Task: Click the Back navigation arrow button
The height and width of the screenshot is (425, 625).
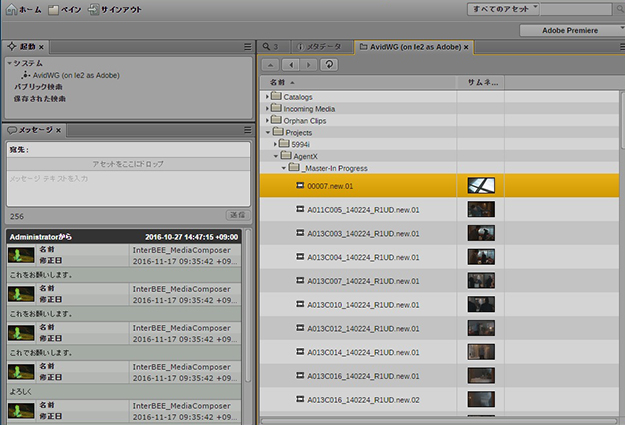Action: (291, 65)
